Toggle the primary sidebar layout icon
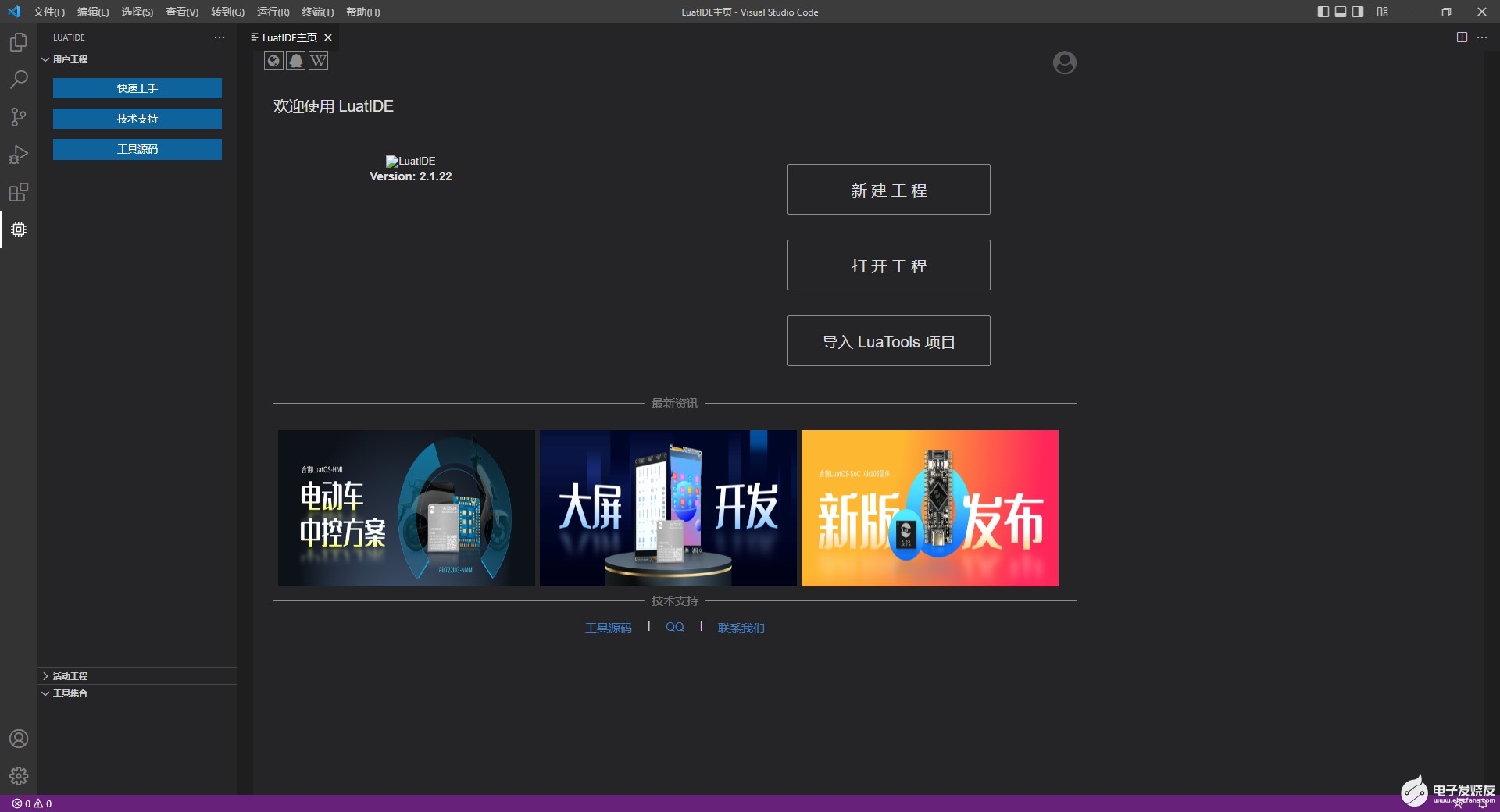The image size is (1500, 812). tap(1323, 12)
